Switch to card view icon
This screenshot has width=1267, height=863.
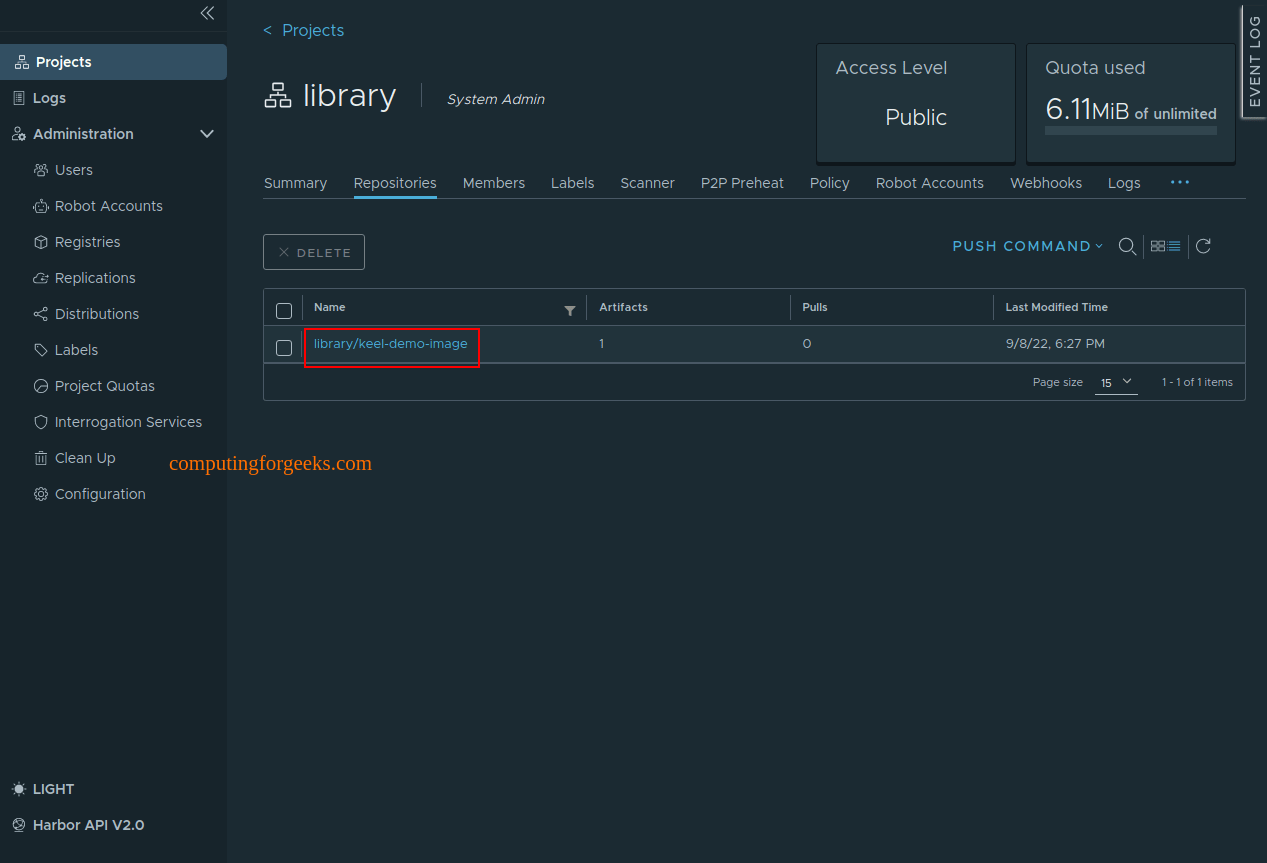pyautogui.click(x=1158, y=246)
